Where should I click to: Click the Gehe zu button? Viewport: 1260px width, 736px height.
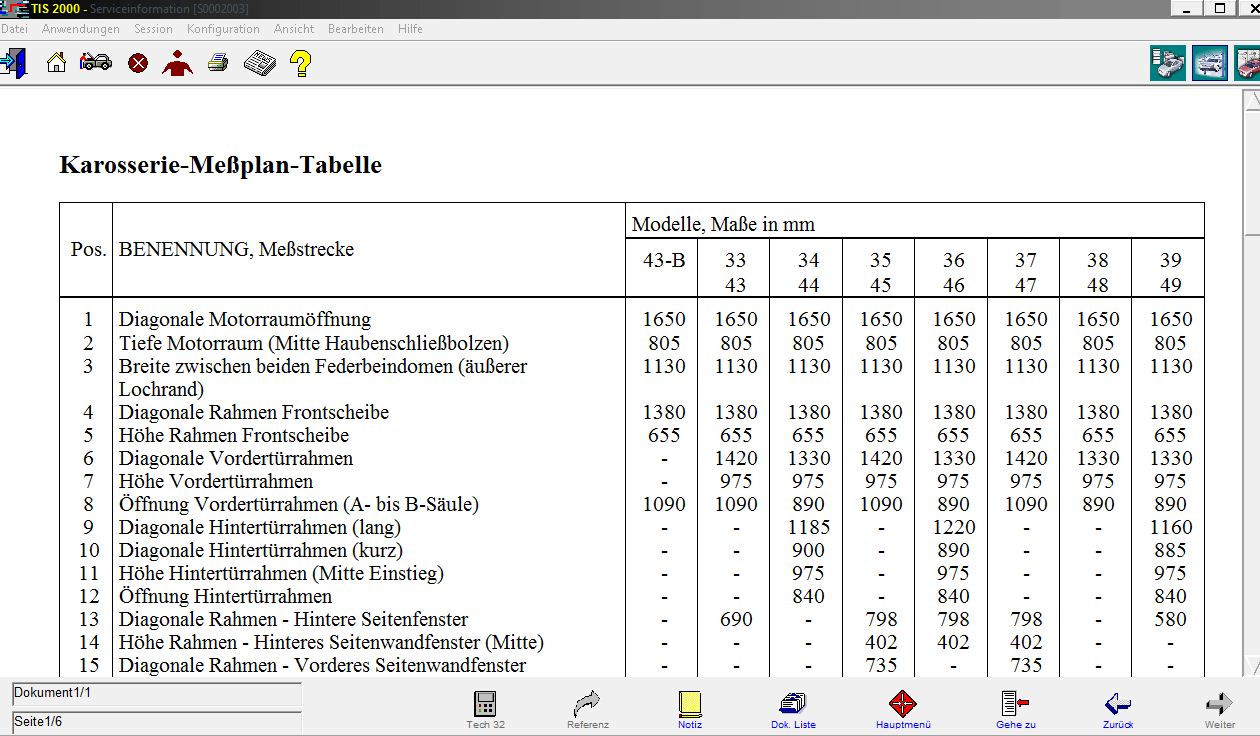(1016, 708)
